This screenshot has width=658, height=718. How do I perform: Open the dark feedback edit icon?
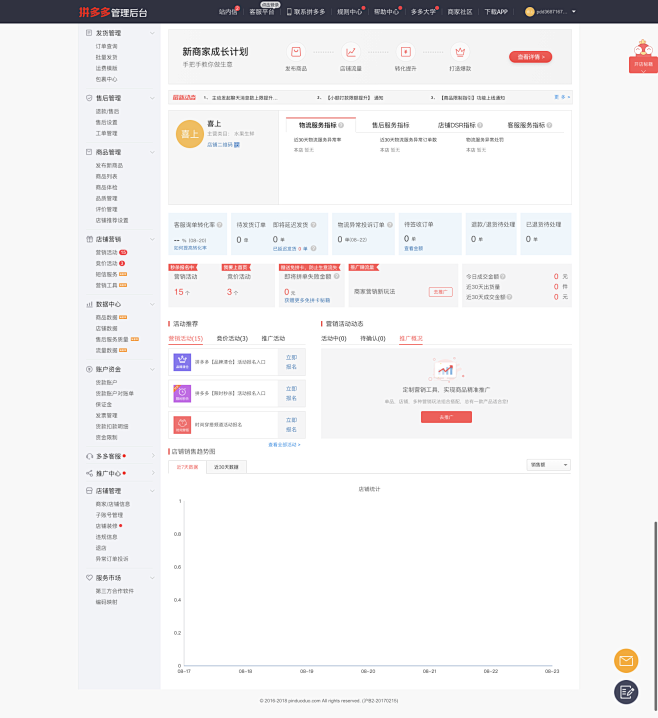click(x=626, y=691)
